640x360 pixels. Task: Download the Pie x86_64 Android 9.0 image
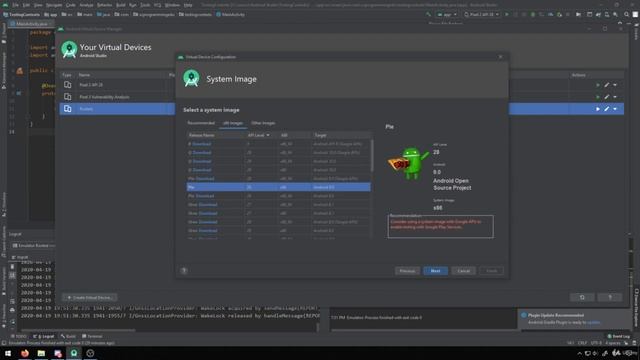205,196
